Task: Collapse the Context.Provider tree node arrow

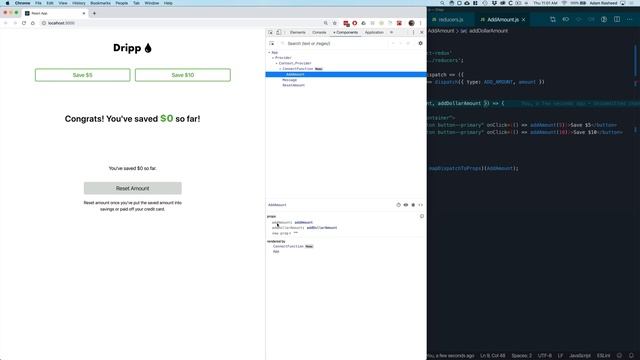Action: coord(277,63)
